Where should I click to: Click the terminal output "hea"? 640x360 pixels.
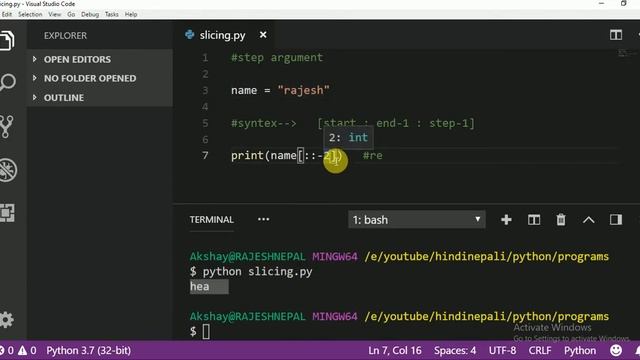pyautogui.click(x=200, y=287)
